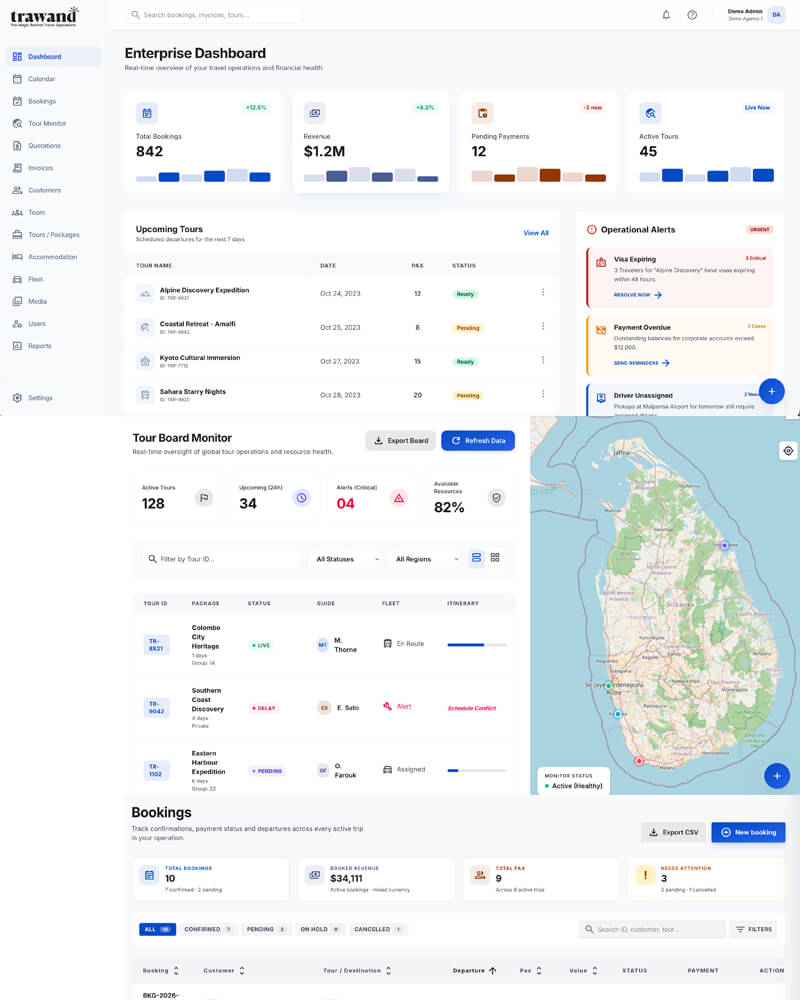Click the Colombo City Heritage itinerary progress bar
Screen dimensions: 800x1000
click(477, 645)
